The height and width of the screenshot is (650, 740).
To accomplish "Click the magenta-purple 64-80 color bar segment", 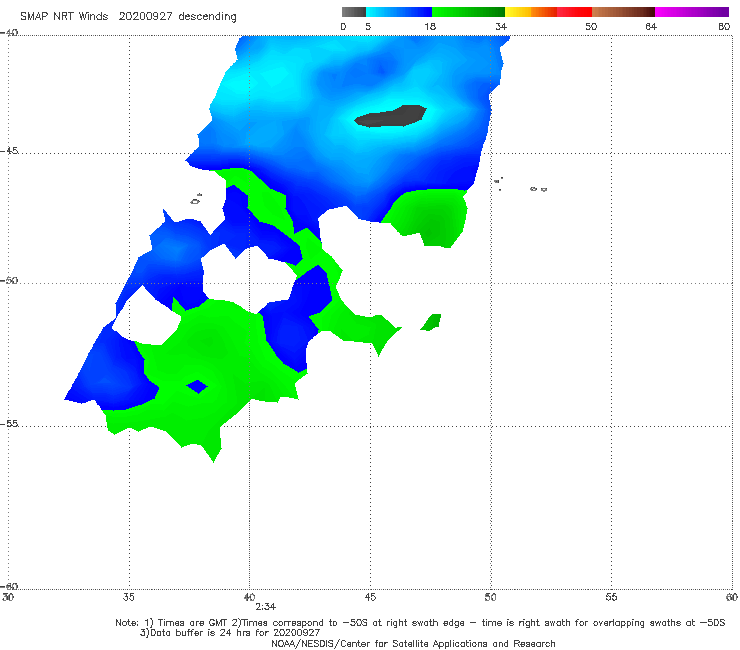I will (692, 12).
